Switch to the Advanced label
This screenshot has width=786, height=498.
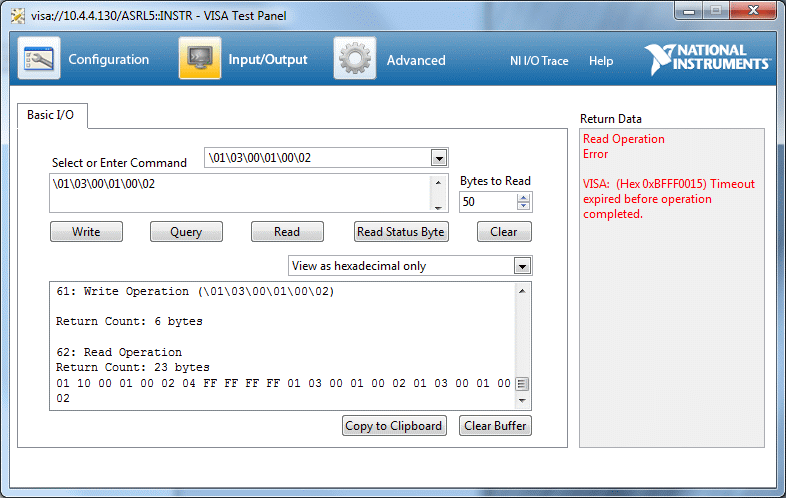pos(416,61)
